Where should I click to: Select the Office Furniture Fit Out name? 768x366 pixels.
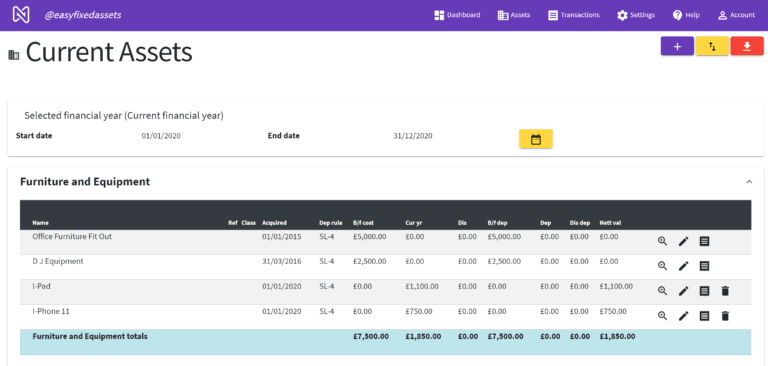point(72,237)
